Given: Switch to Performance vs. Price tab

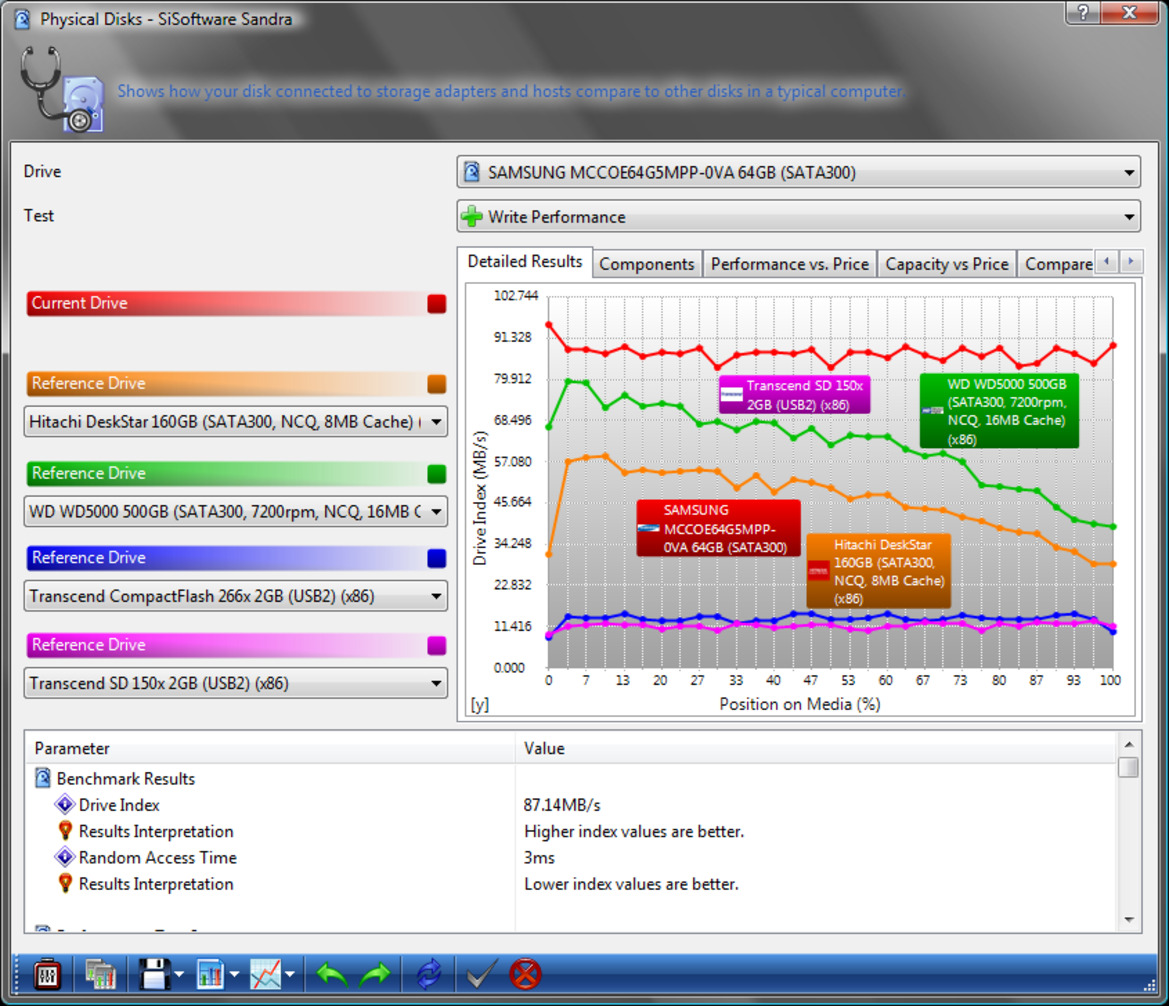Looking at the screenshot, I should pyautogui.click(x=790, y=264).
